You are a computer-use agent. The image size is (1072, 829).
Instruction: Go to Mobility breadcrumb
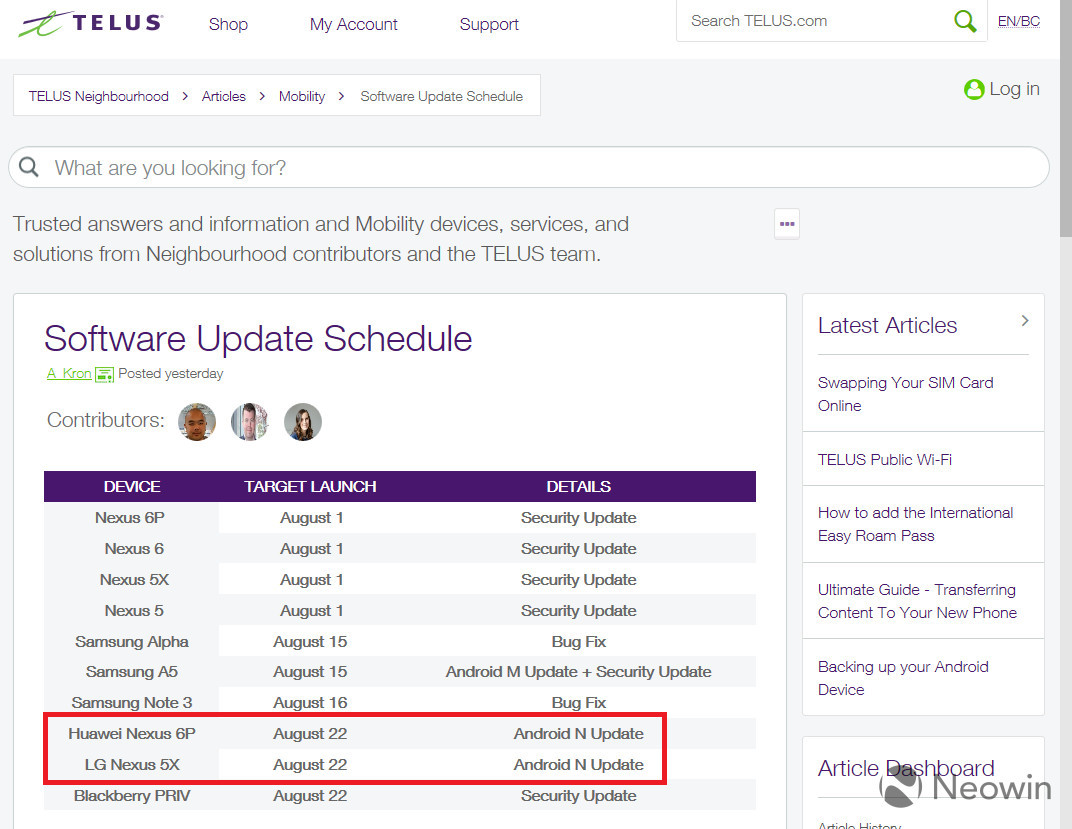tap(302, 96)
